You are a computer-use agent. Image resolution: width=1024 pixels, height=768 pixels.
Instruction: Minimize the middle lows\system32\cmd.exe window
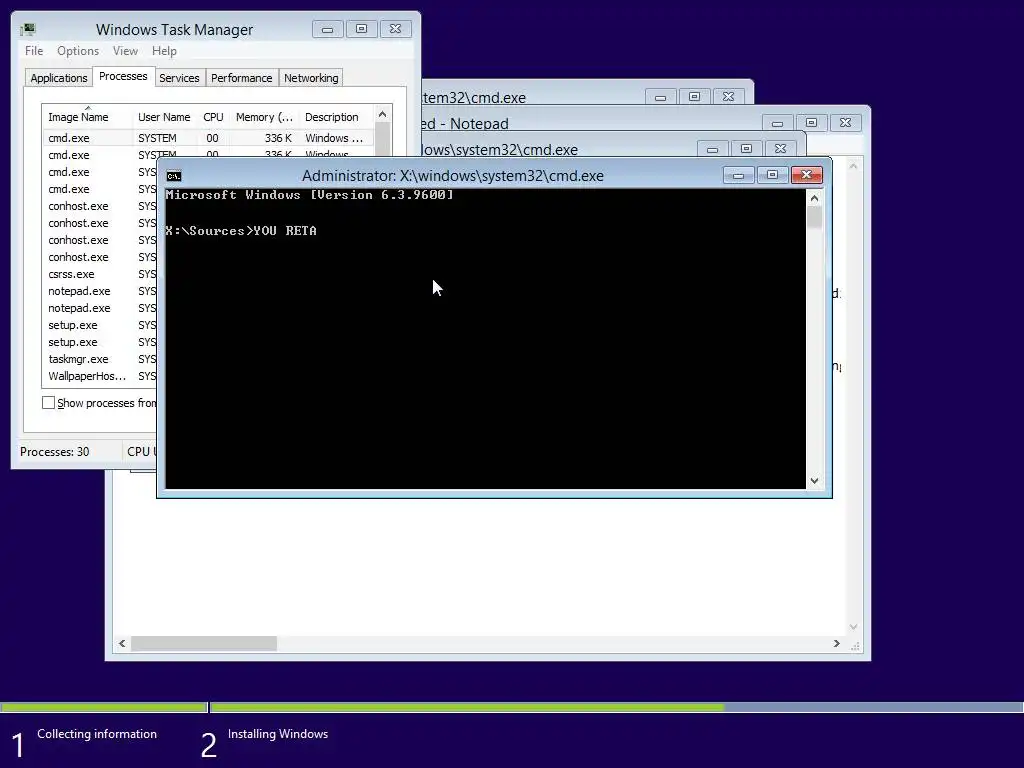click(x=712, y=149)
